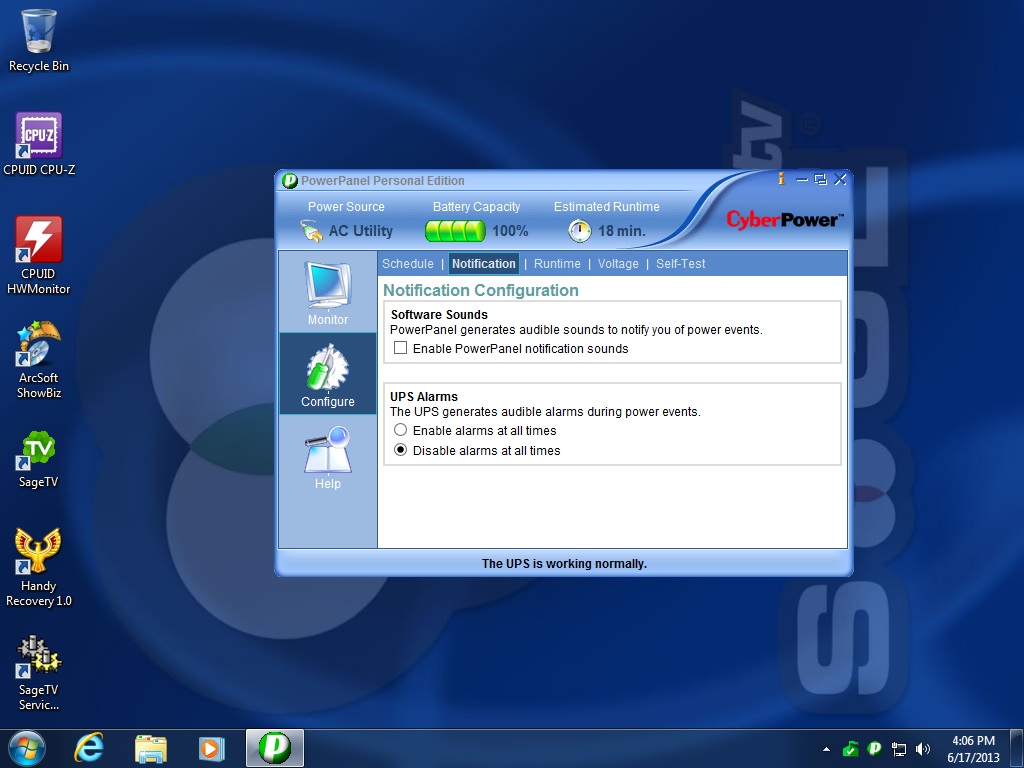Select the CPUID HWMonitor desktop shortcut
Image resolution: width=1024 pixels, height=768 pixels.
(39, 255)
